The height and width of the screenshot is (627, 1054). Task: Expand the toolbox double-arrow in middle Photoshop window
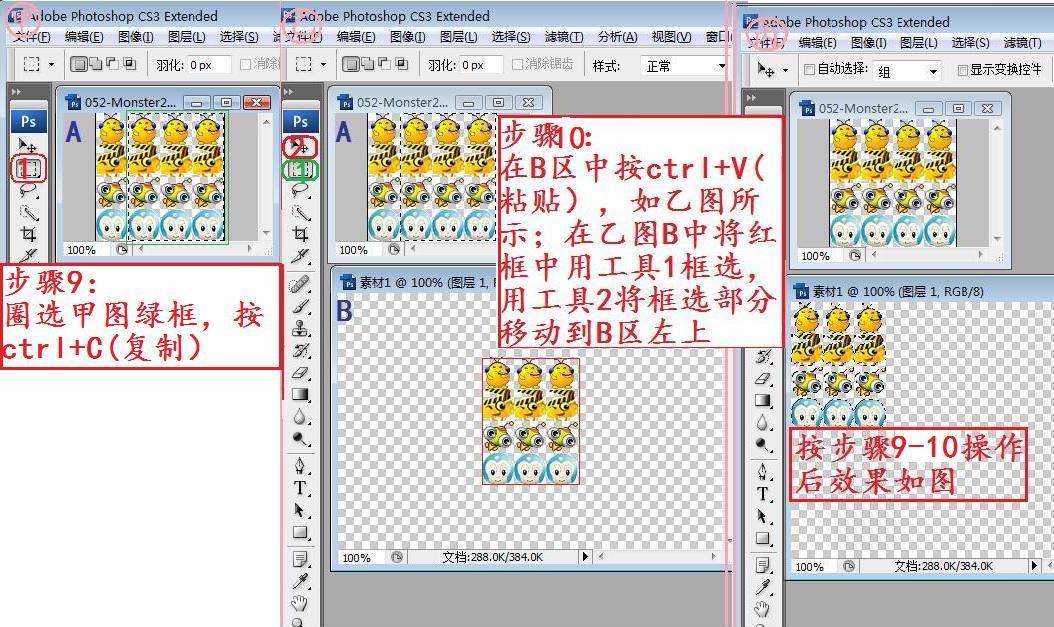289,91
